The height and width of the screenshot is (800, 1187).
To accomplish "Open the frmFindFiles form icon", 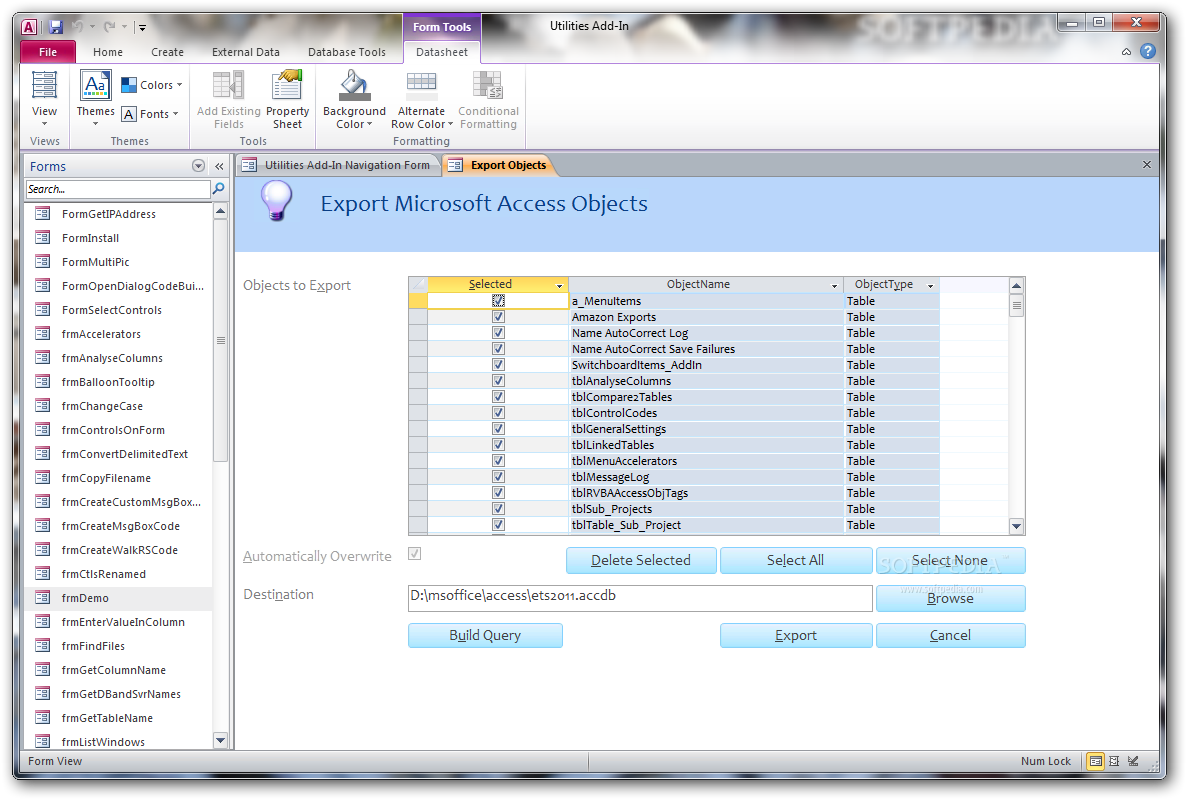I will pos(42,646).
